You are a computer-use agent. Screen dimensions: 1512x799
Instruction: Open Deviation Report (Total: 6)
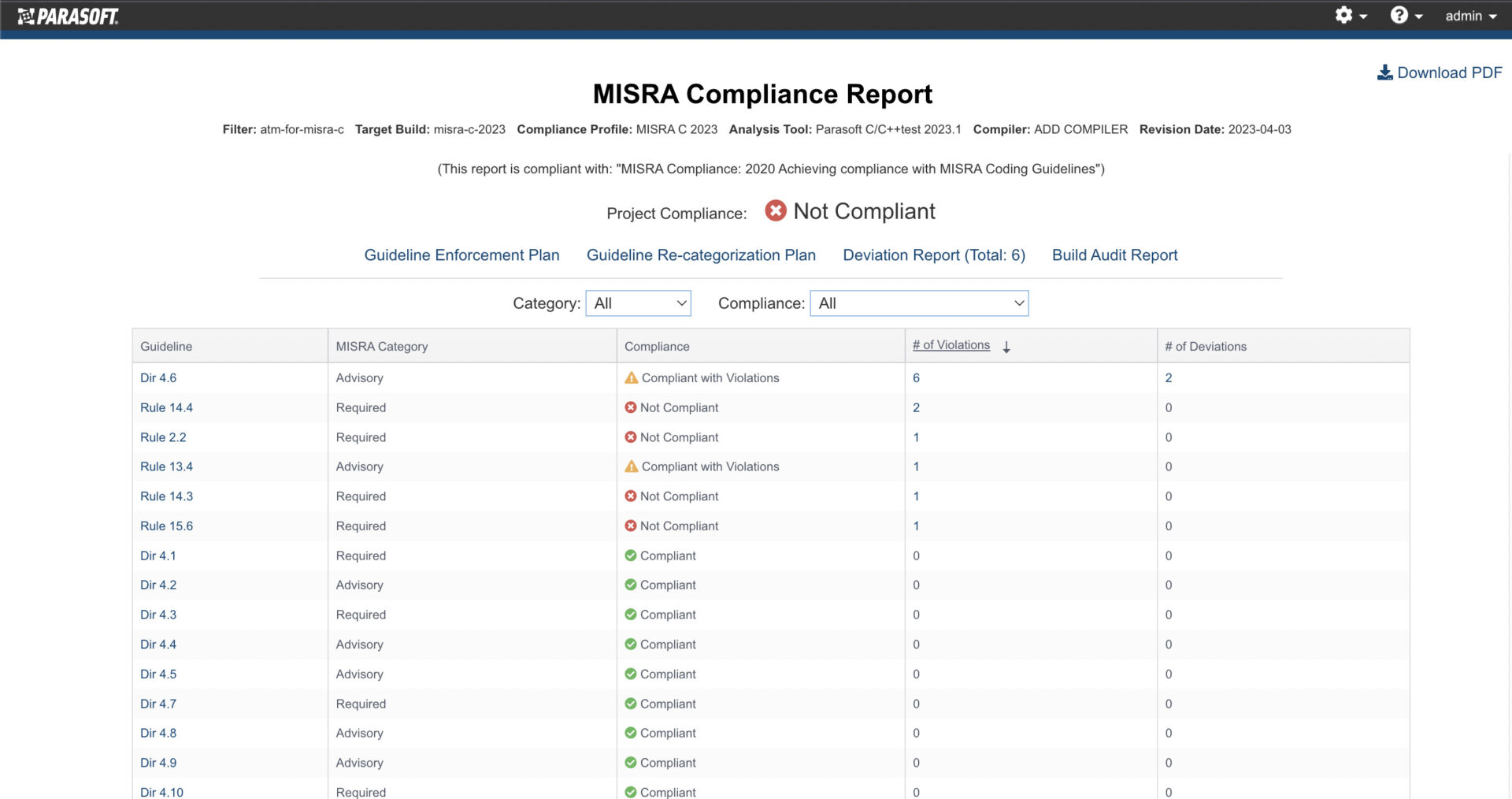(934, 255)
